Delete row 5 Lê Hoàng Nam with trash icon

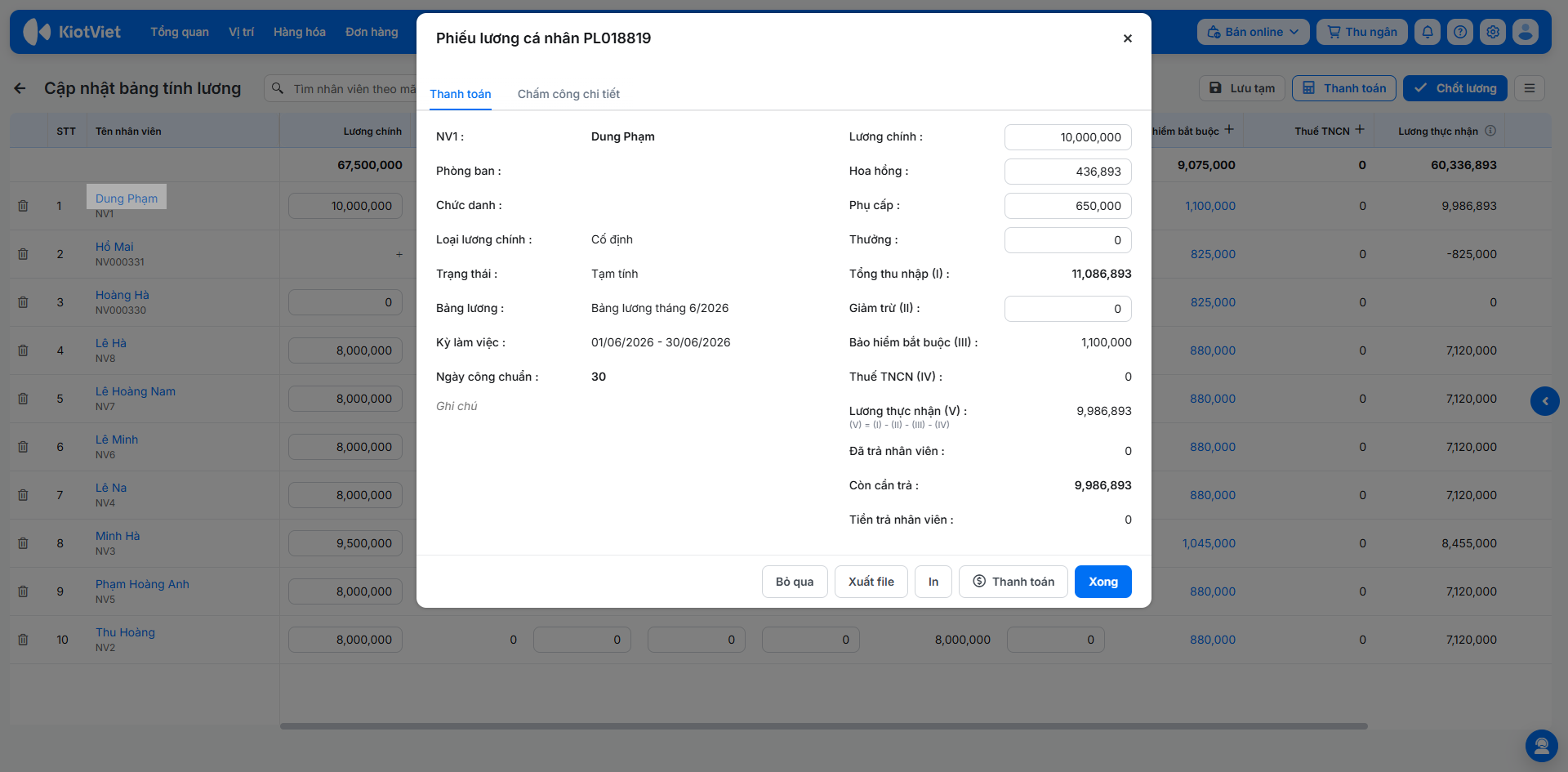[23, 399]
